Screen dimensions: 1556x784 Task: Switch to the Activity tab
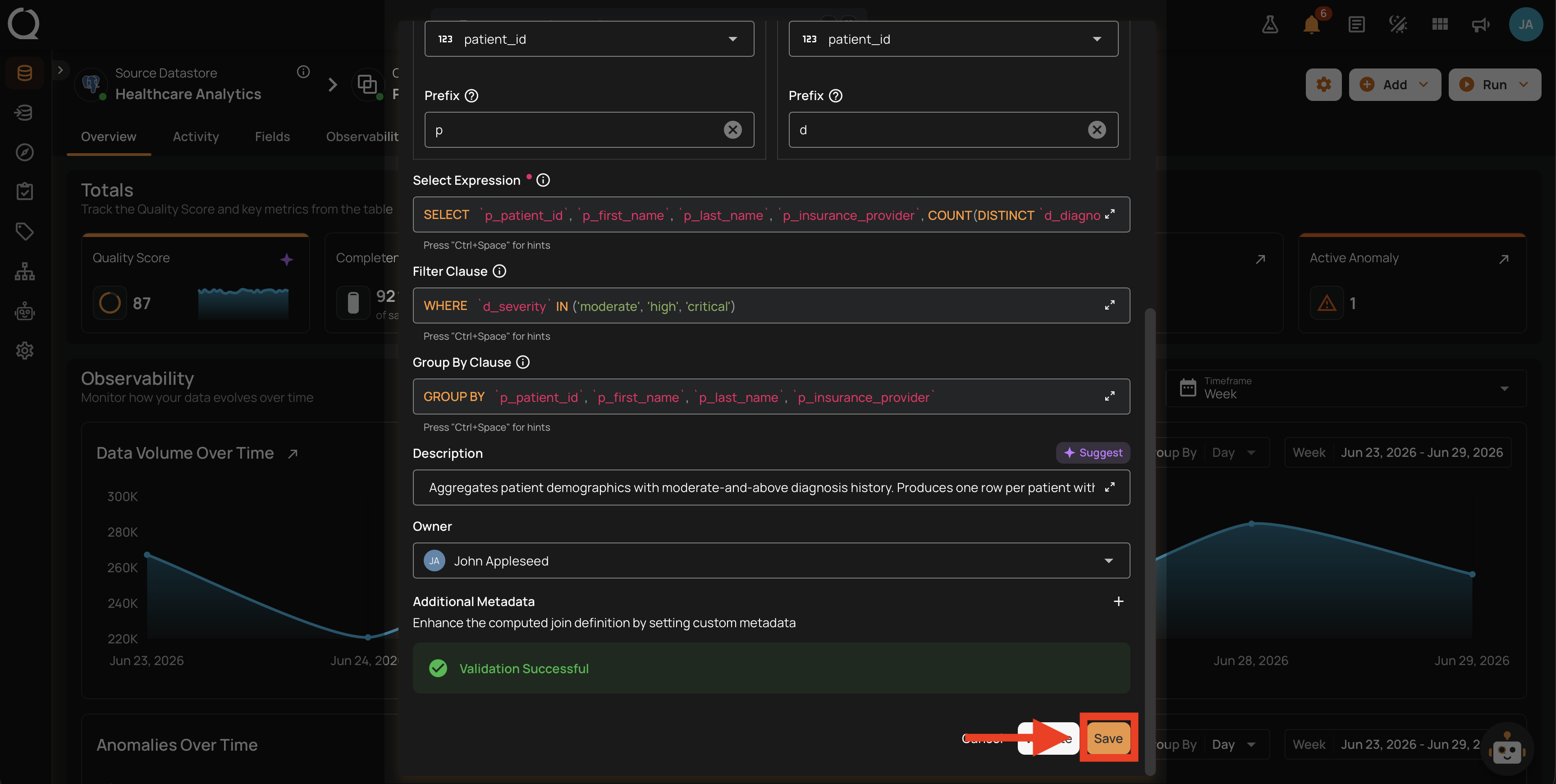click(x=196, y=137)
